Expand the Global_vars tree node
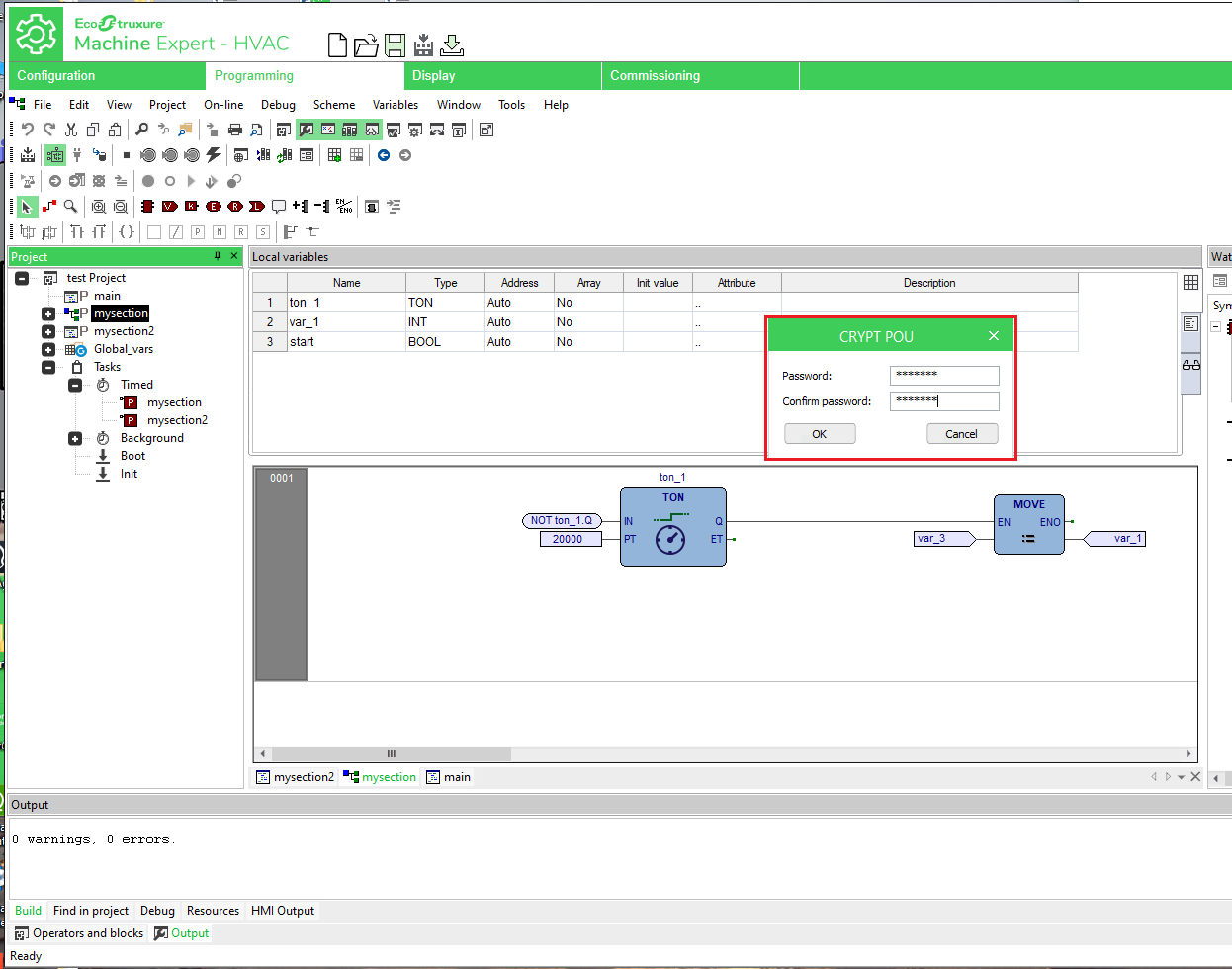The width and height of the screenshot is (1232, 969). (x=47, y=350)
